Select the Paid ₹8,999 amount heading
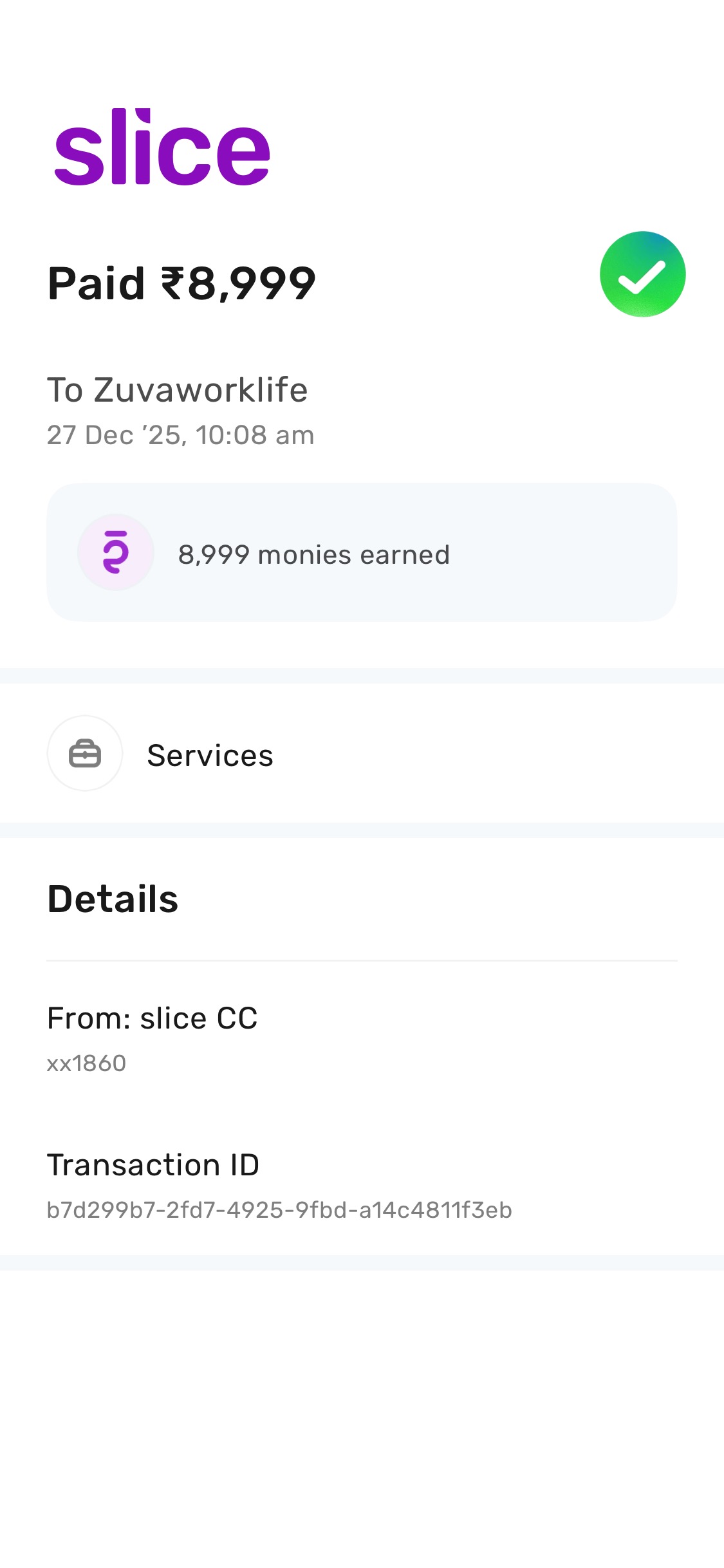 [181, 283]
